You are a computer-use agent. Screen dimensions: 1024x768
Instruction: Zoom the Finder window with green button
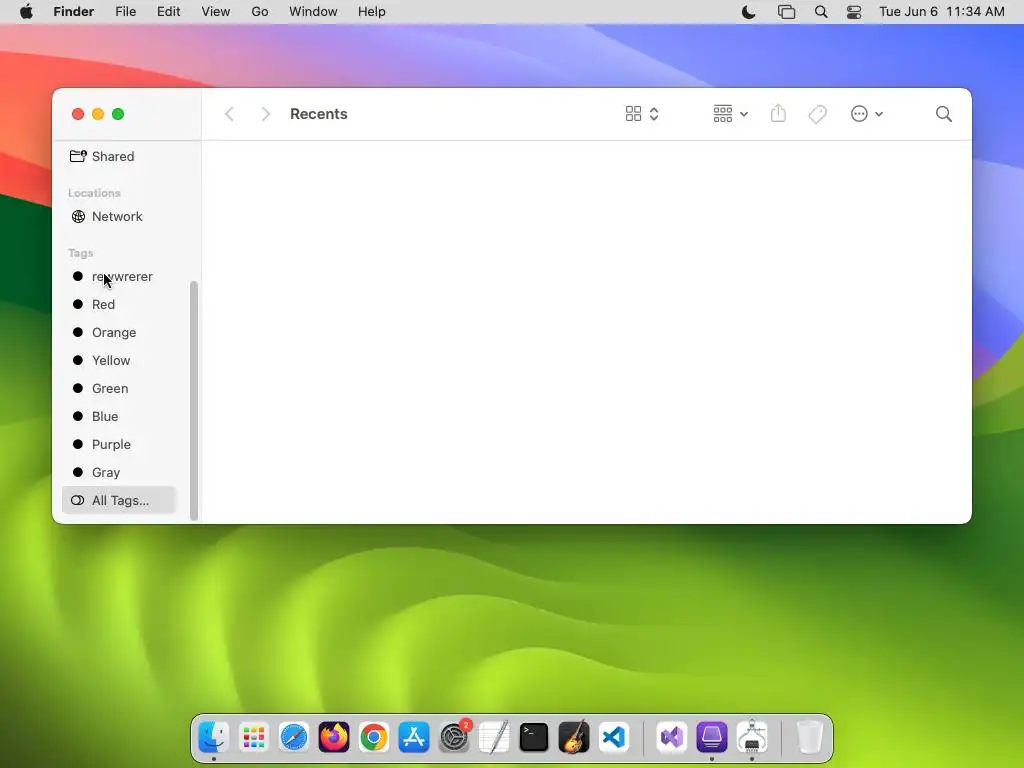pos(118,114)
